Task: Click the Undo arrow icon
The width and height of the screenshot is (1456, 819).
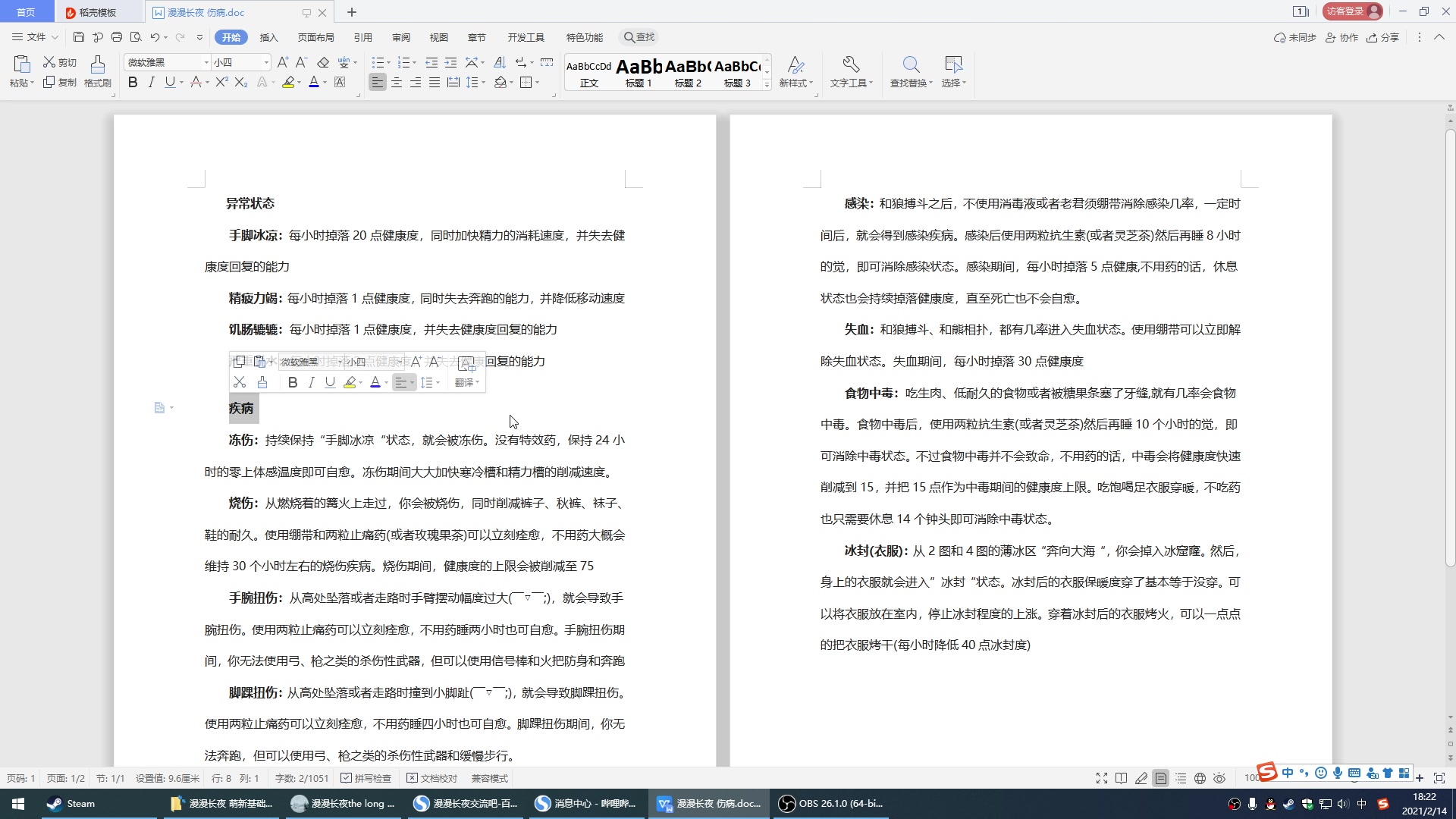Action: coord(155,37)
